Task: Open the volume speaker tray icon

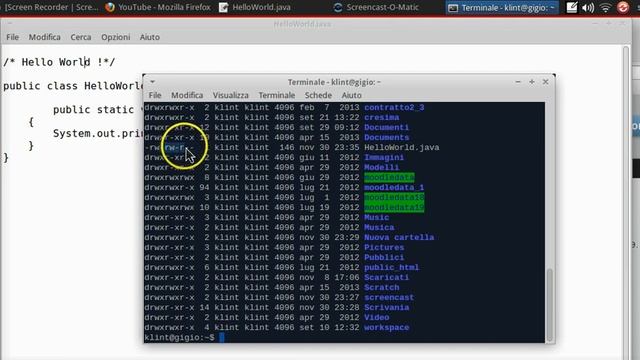Action: click(x=588, y=7)
